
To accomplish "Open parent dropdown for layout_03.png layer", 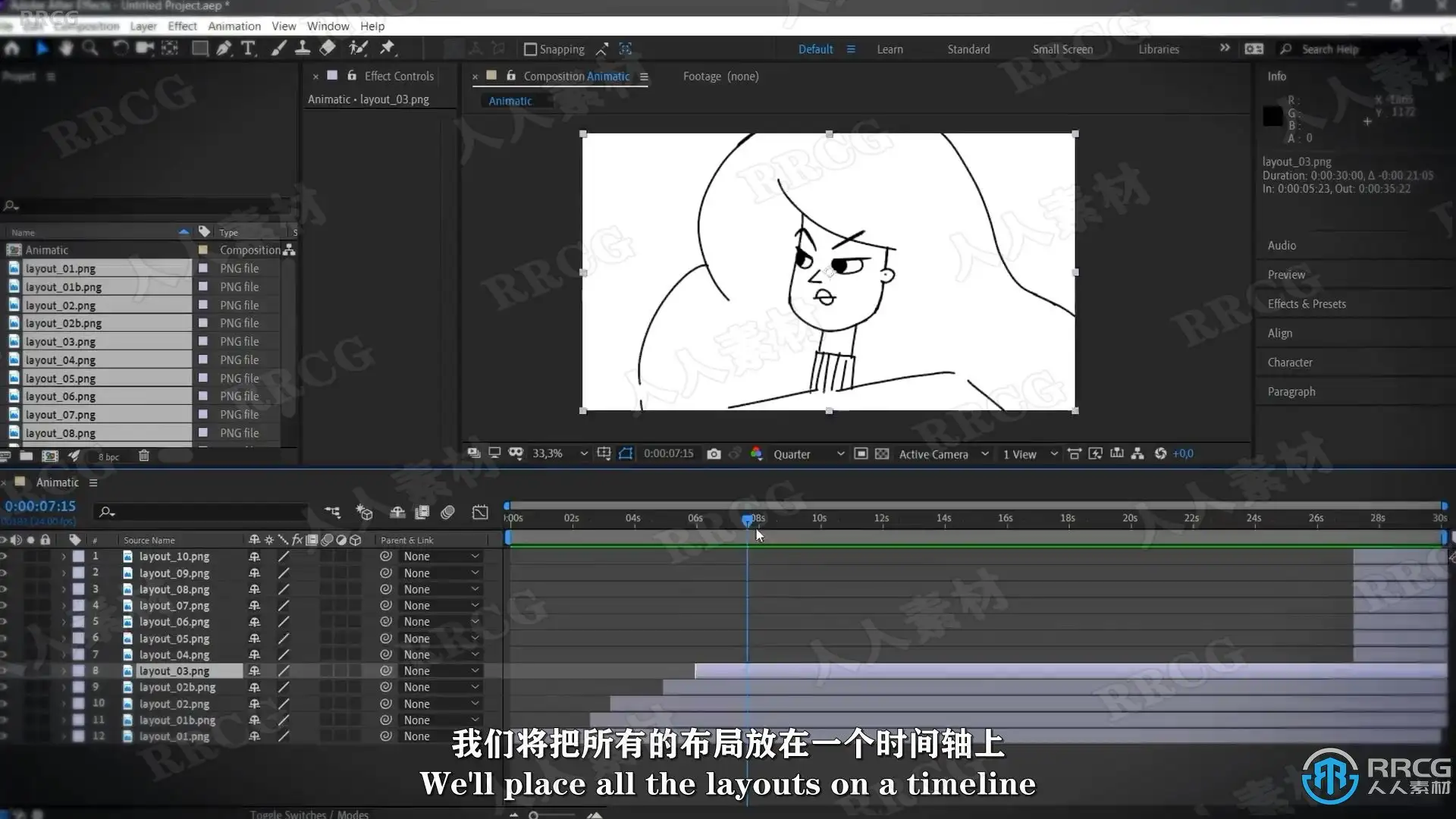I will pyautogui.click(x=441, y=671).
